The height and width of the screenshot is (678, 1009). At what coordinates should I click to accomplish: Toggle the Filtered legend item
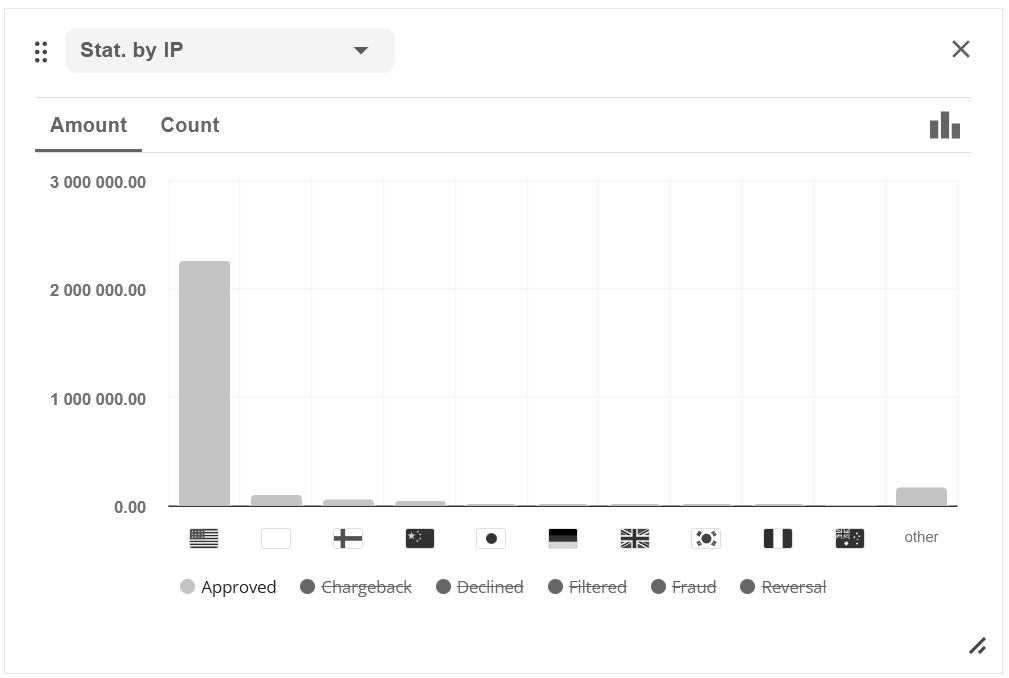coord(588,587)
